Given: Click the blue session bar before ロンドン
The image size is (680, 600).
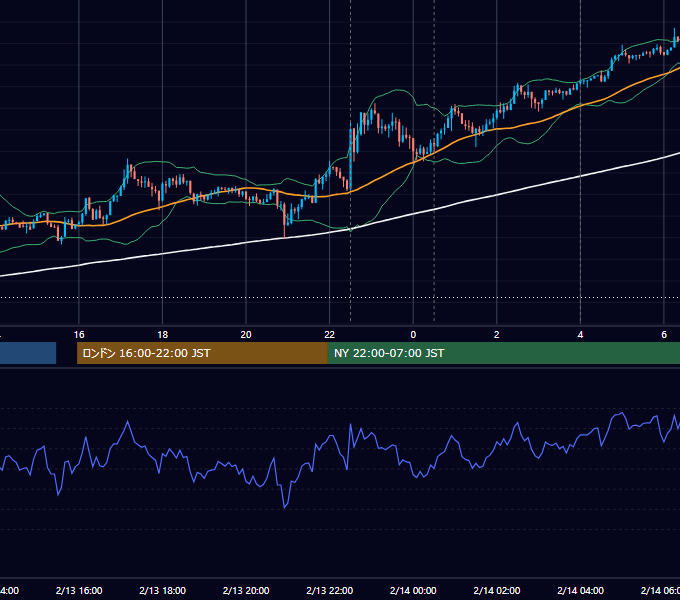Looking at the screenshot, I should coord(28,353).
